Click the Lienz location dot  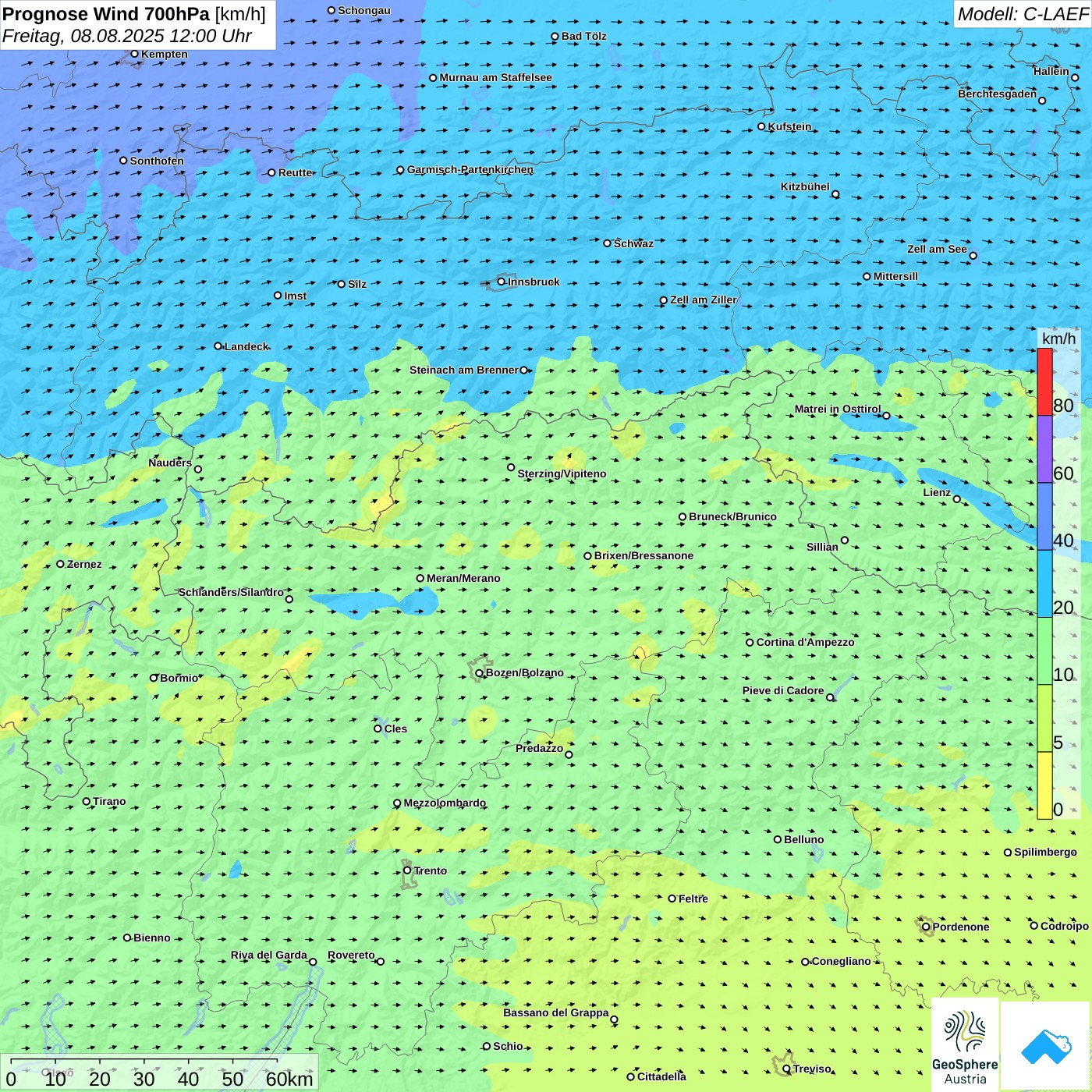pyautogui.click(x=957, y=498)
